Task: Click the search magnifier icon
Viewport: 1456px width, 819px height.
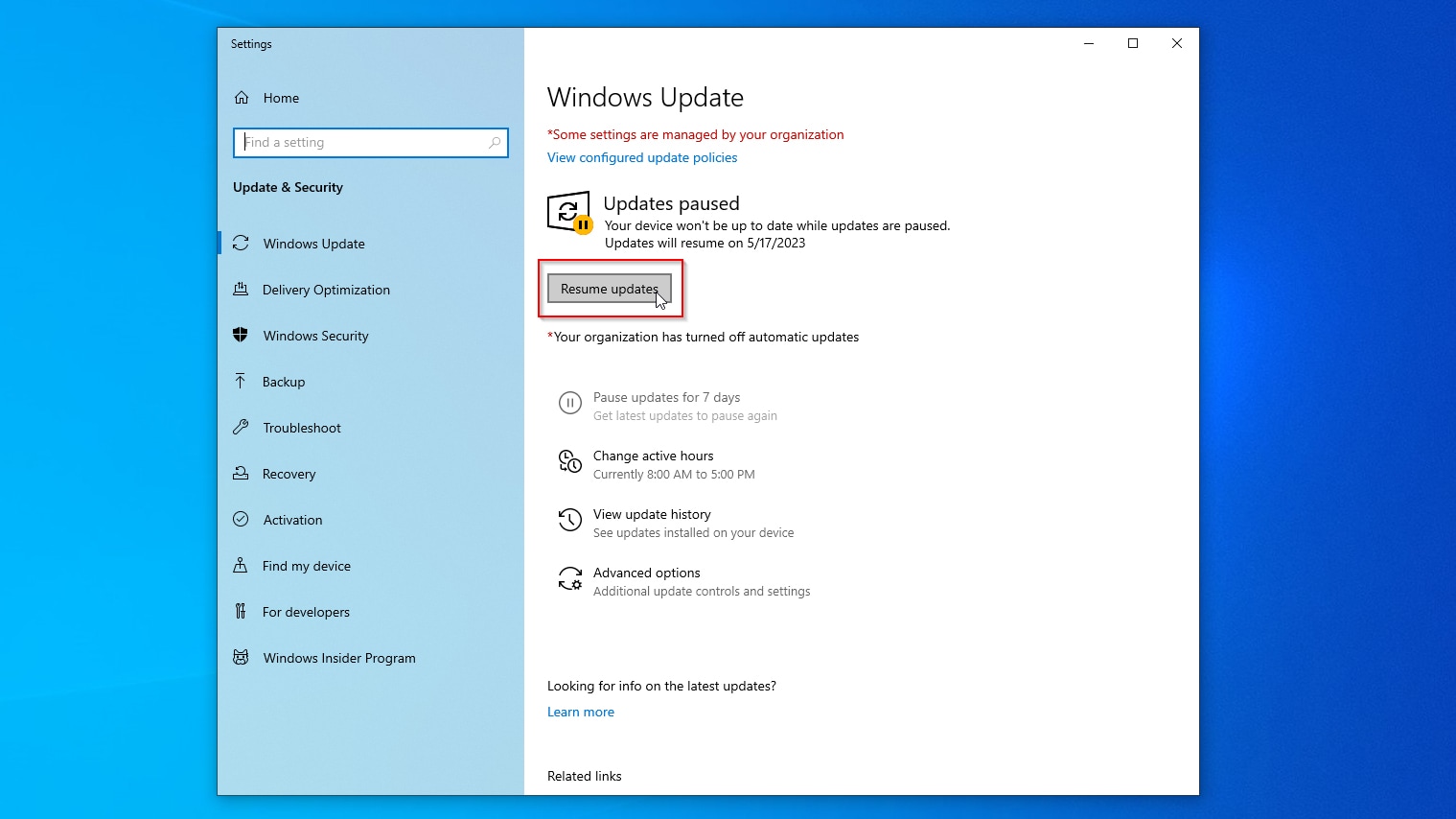Action: tap(495, 143)
